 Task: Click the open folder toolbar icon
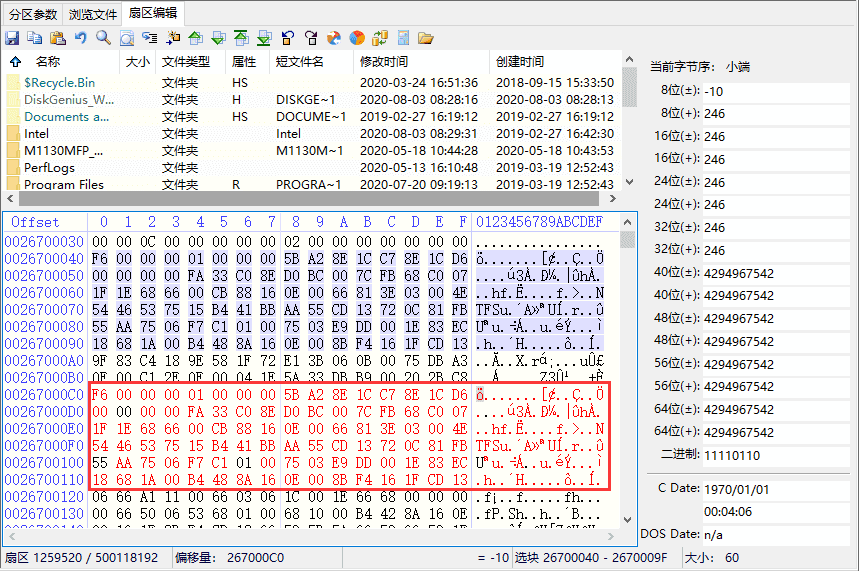(x=426, y=38)
